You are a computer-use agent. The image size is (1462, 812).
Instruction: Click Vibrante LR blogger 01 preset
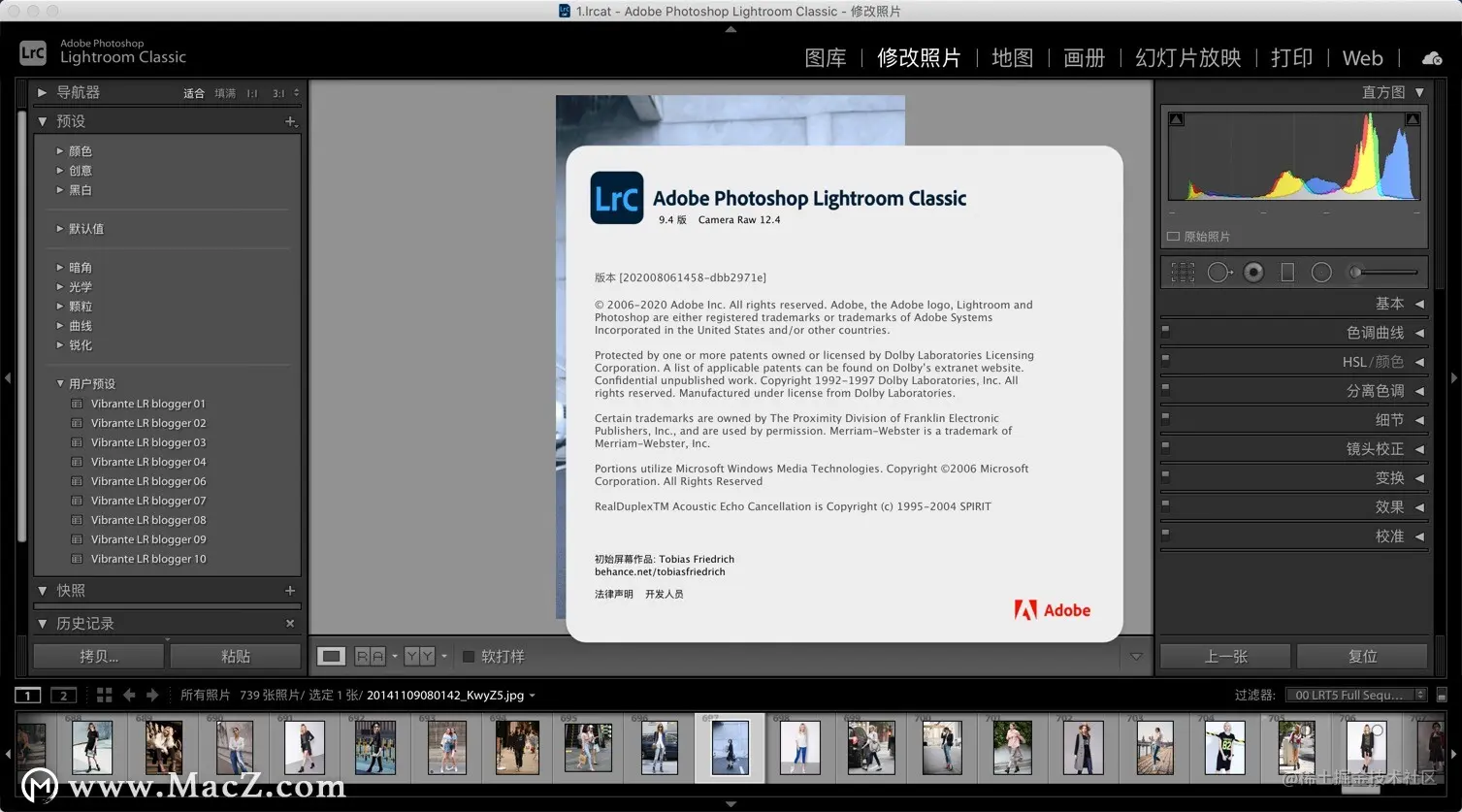(x=147, y=404)
